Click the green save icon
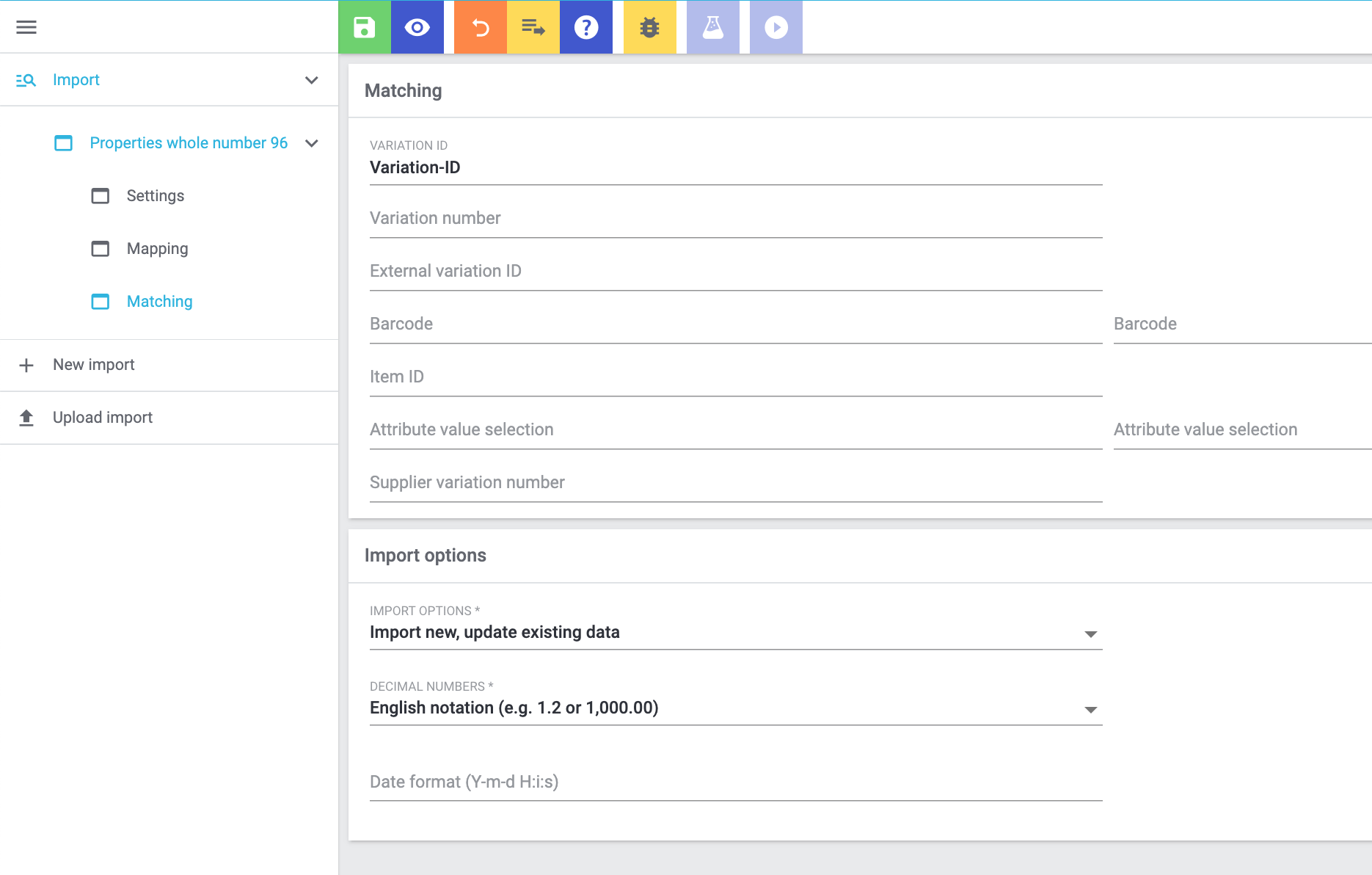Screen dimensions: 1372x875 [x=365, y=27]
